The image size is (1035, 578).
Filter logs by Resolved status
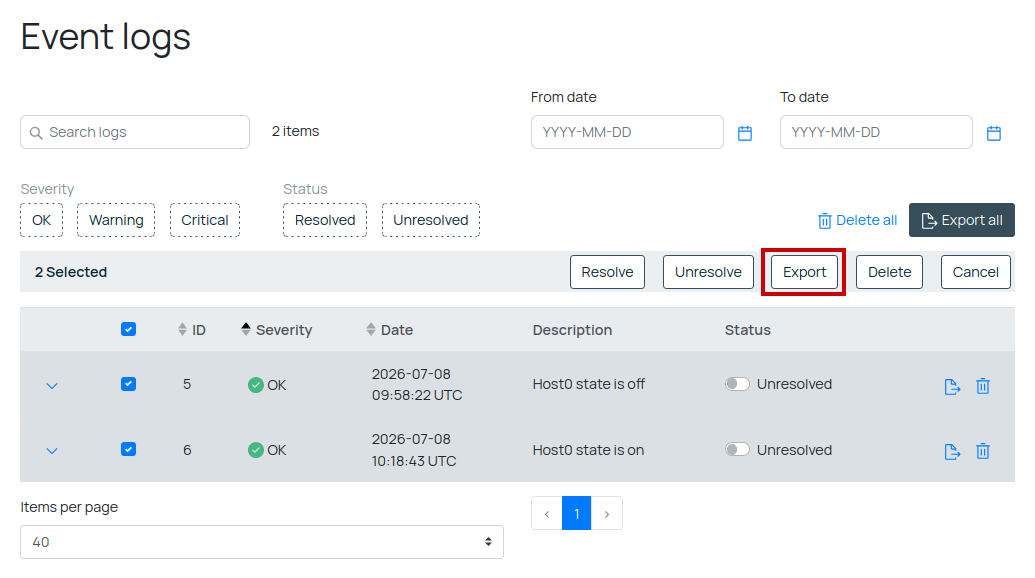tap(325, 220)
